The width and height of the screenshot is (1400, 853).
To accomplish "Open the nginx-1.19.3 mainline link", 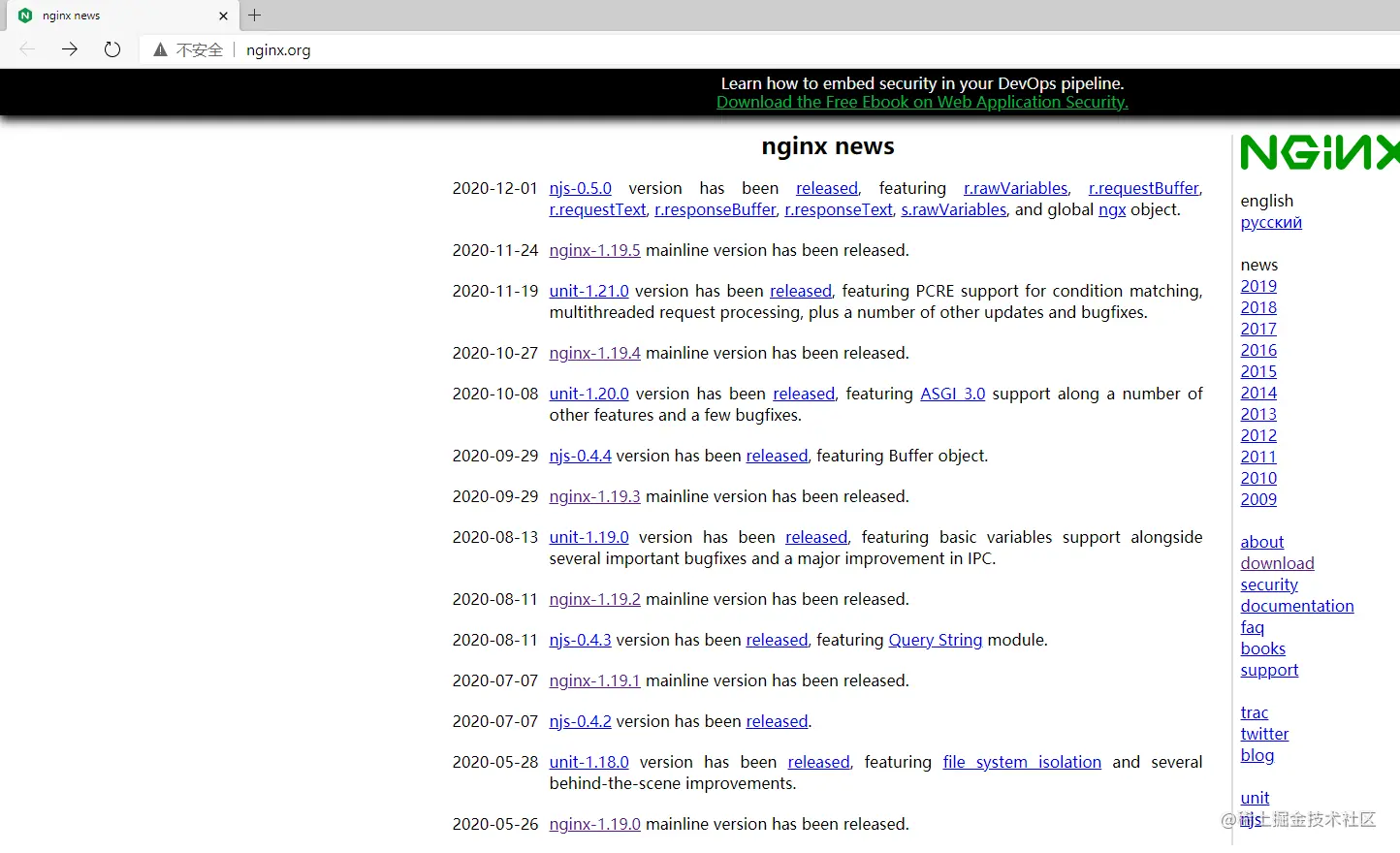I will point(594,497).
